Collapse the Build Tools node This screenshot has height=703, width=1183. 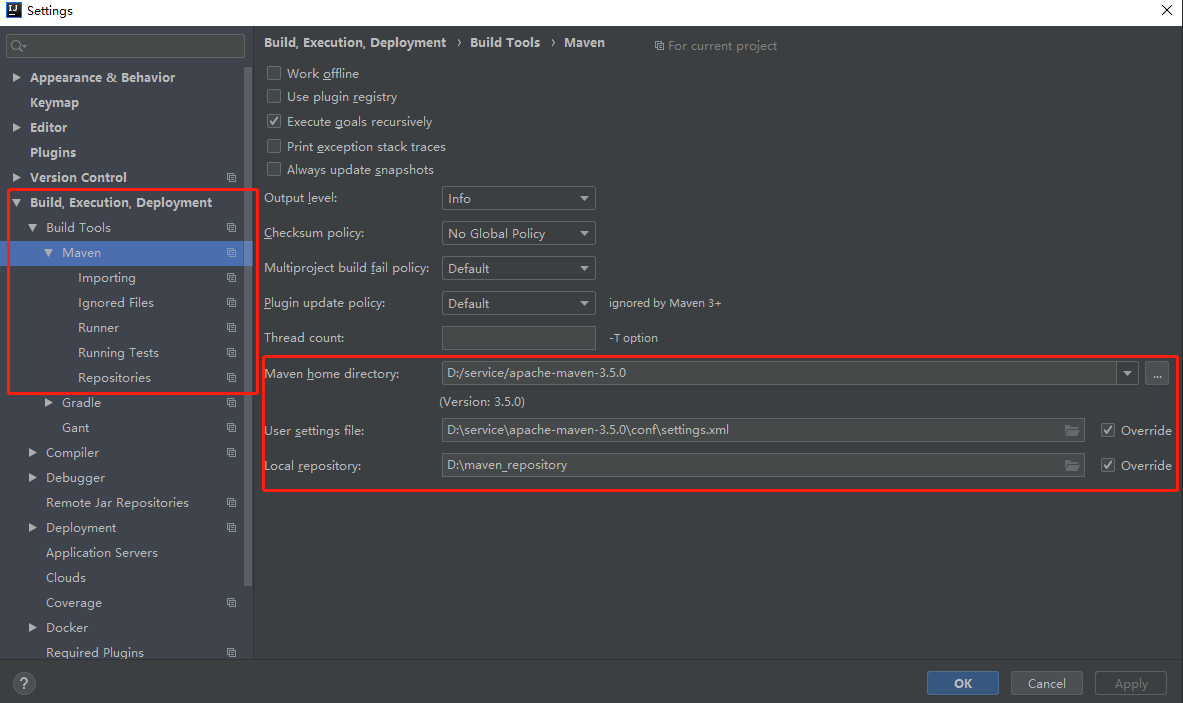32,227
